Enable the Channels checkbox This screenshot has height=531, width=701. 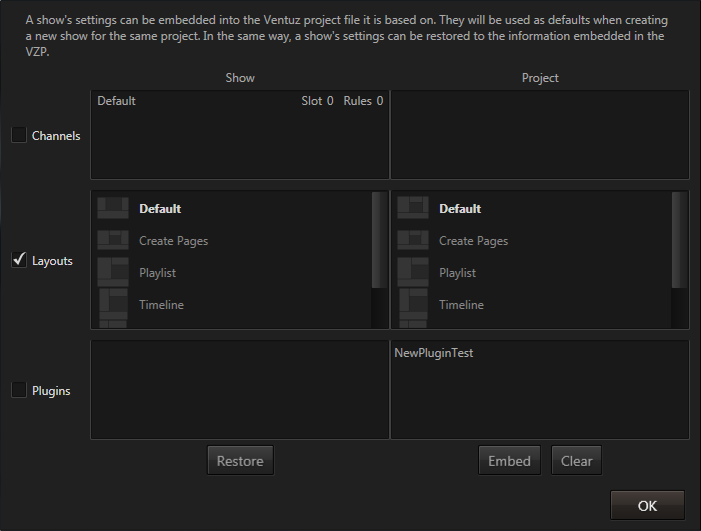pos(19,135)
